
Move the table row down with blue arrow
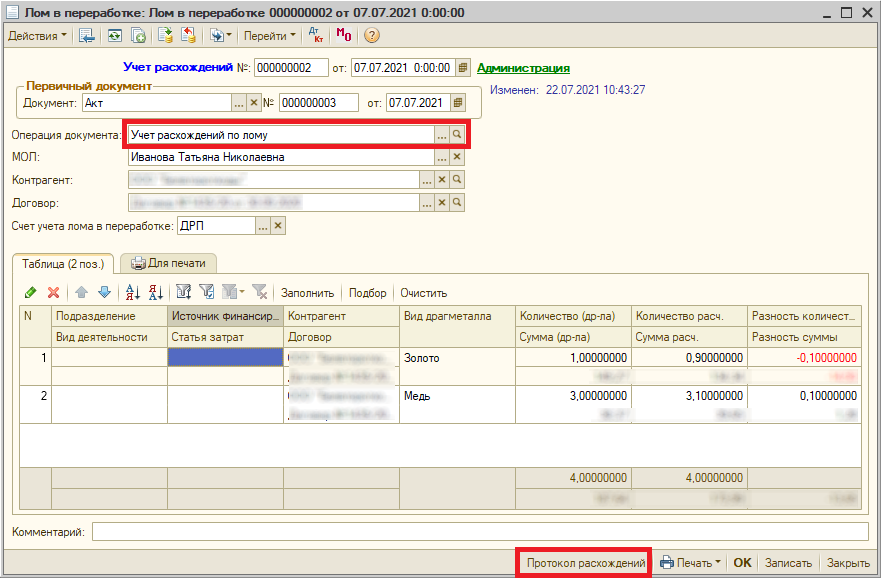click(104, 293)
